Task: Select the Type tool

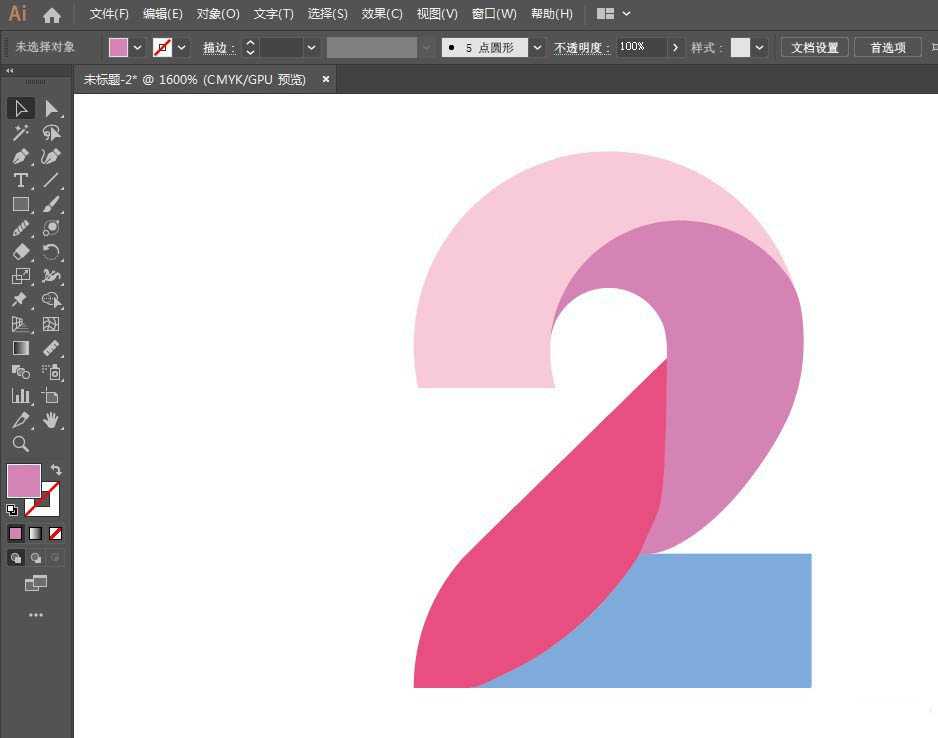Action: (20, 180)
